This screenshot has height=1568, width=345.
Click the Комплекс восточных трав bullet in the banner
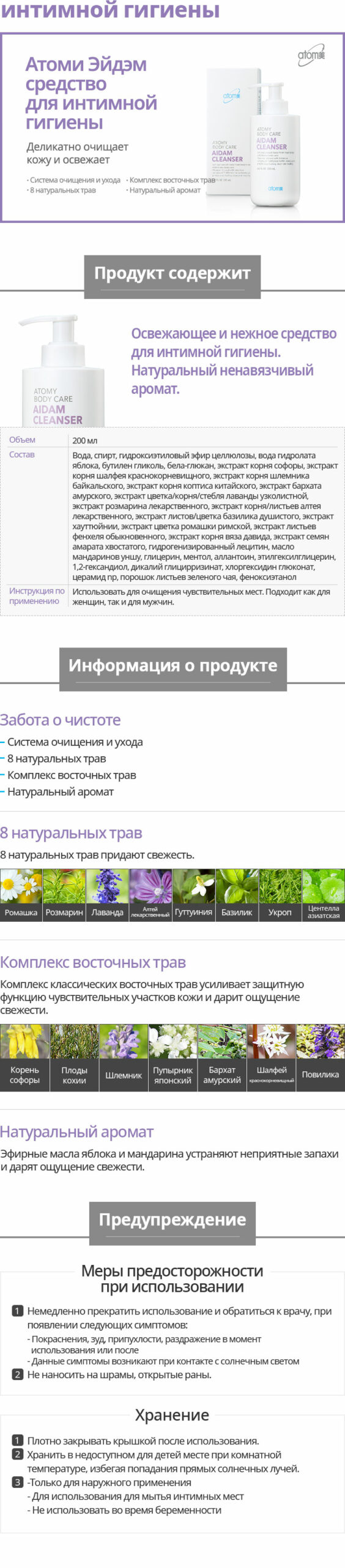[x=171, y=180]
